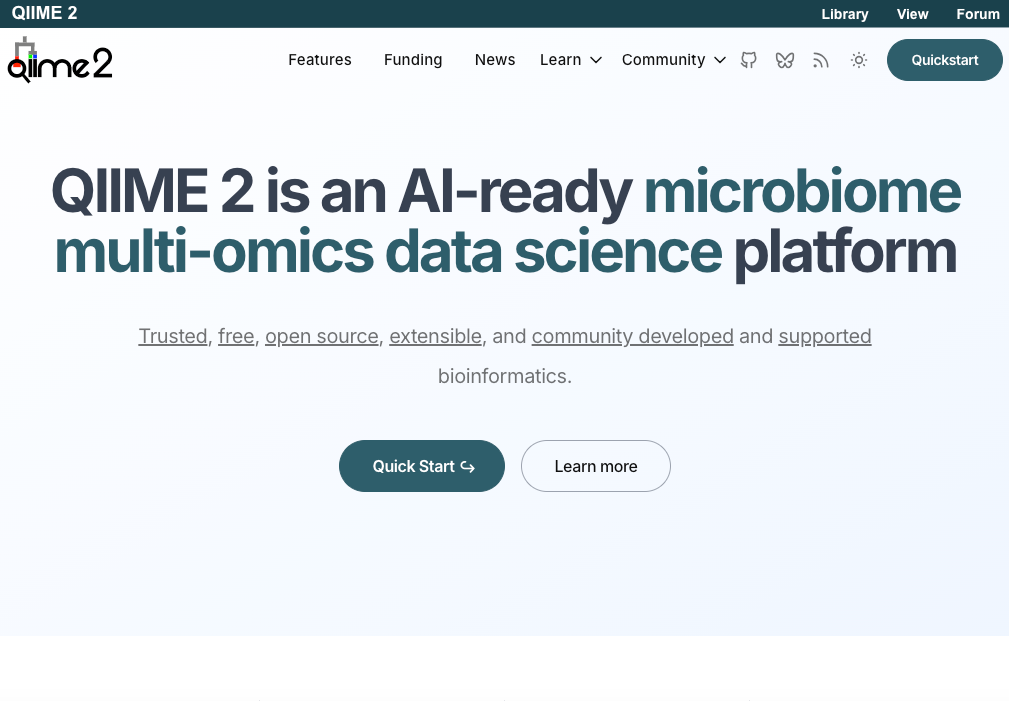
Task: Open the GitHub icon link
Action: 748,60
